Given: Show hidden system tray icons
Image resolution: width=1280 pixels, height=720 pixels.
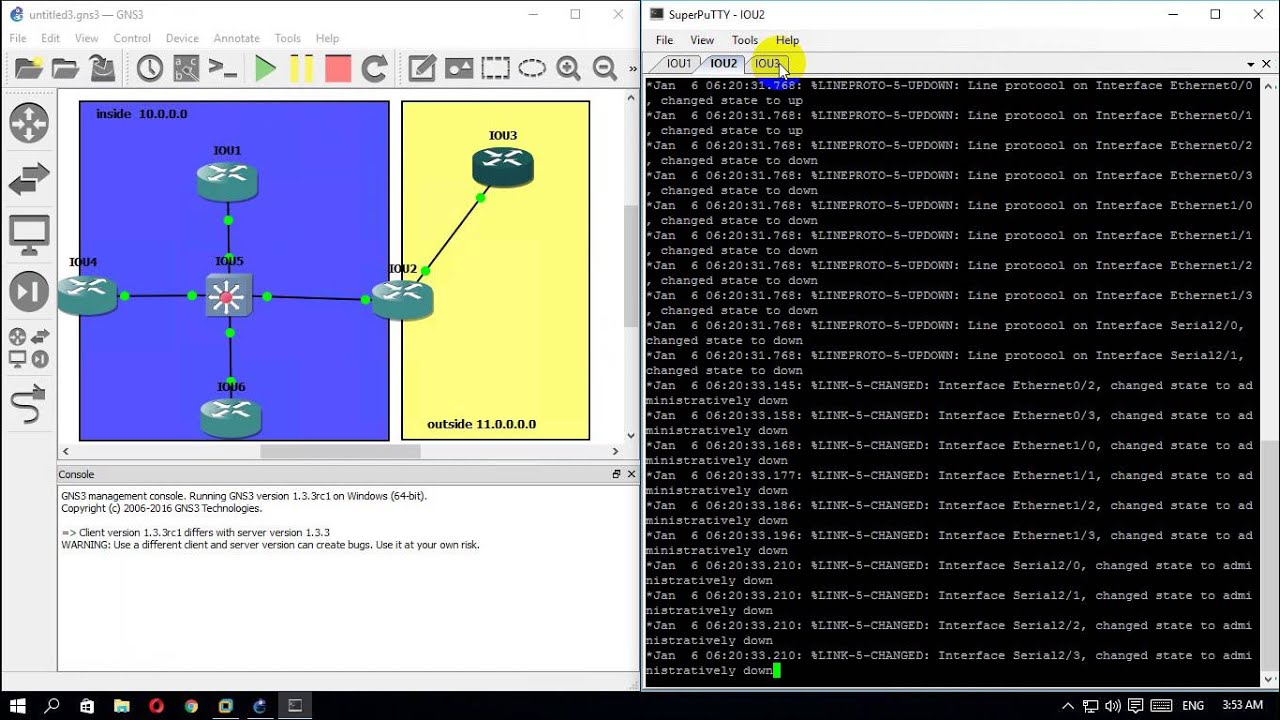Looking at the screenshot, I should pyautogui.click(x=1068, y=706).
